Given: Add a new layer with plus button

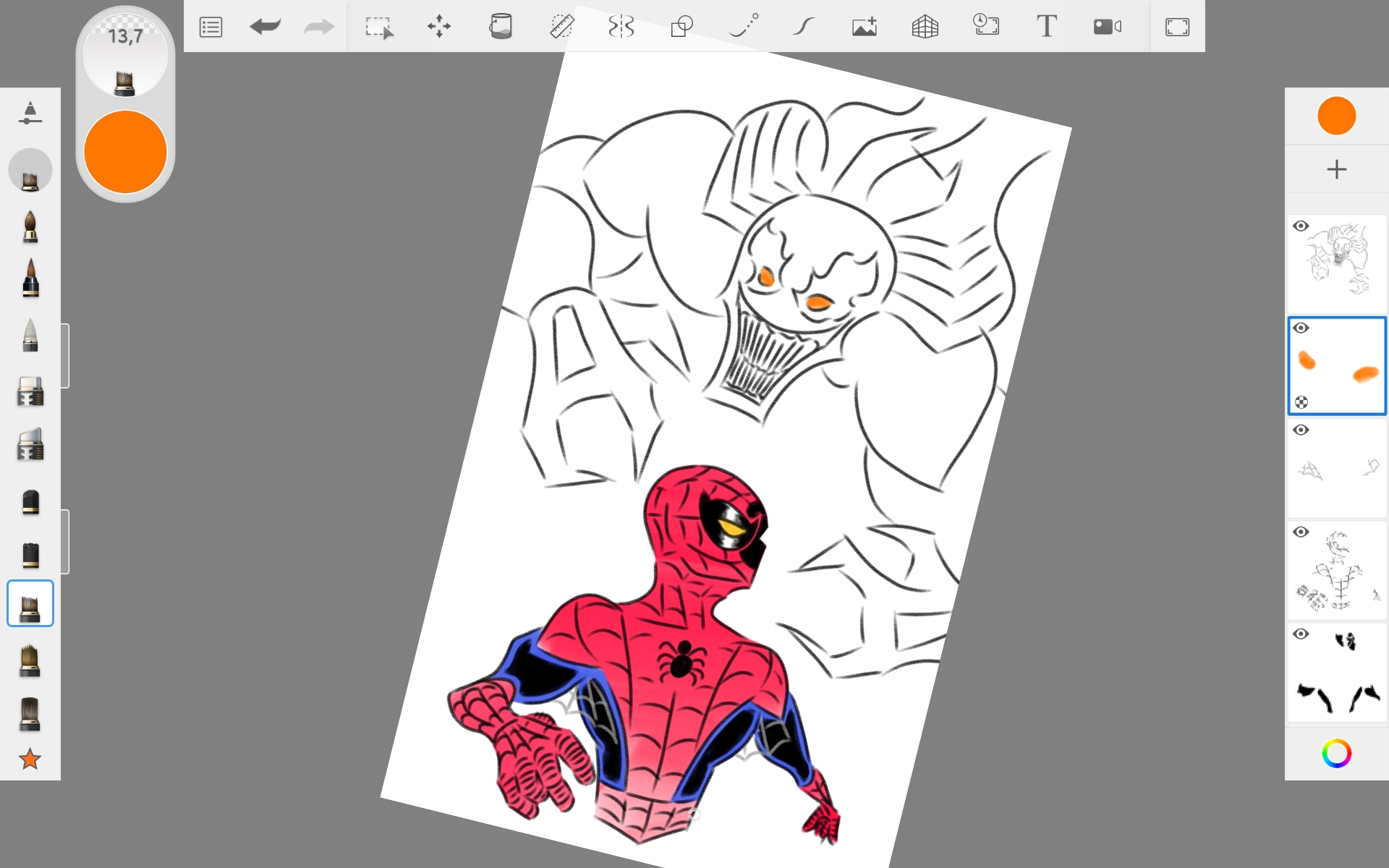Looking at the screenshot, I should tap(1336, 169).
